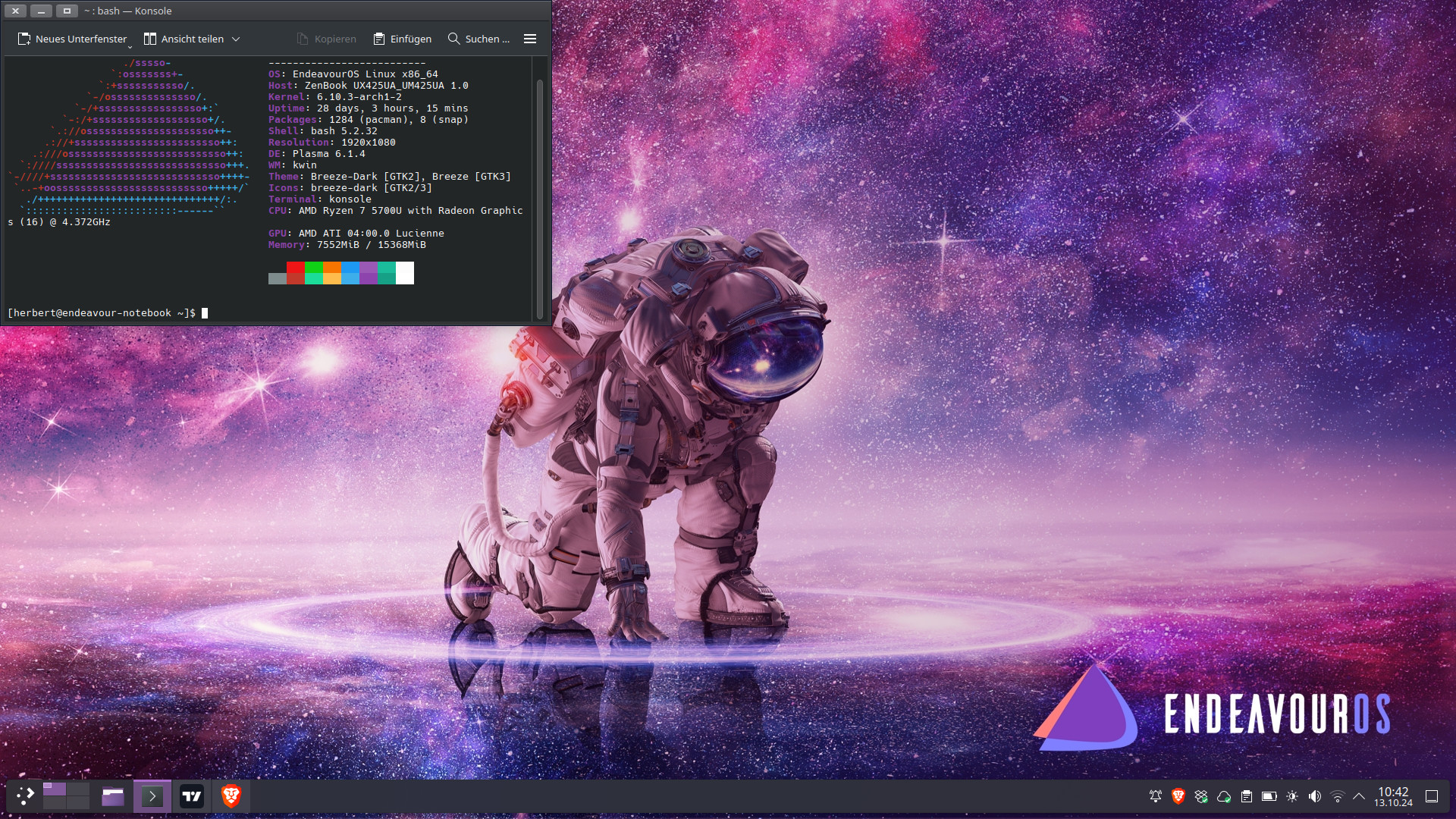Open the Plasma application launcher
This screenshot has width=1456, height=819.
tap(26, 795)
